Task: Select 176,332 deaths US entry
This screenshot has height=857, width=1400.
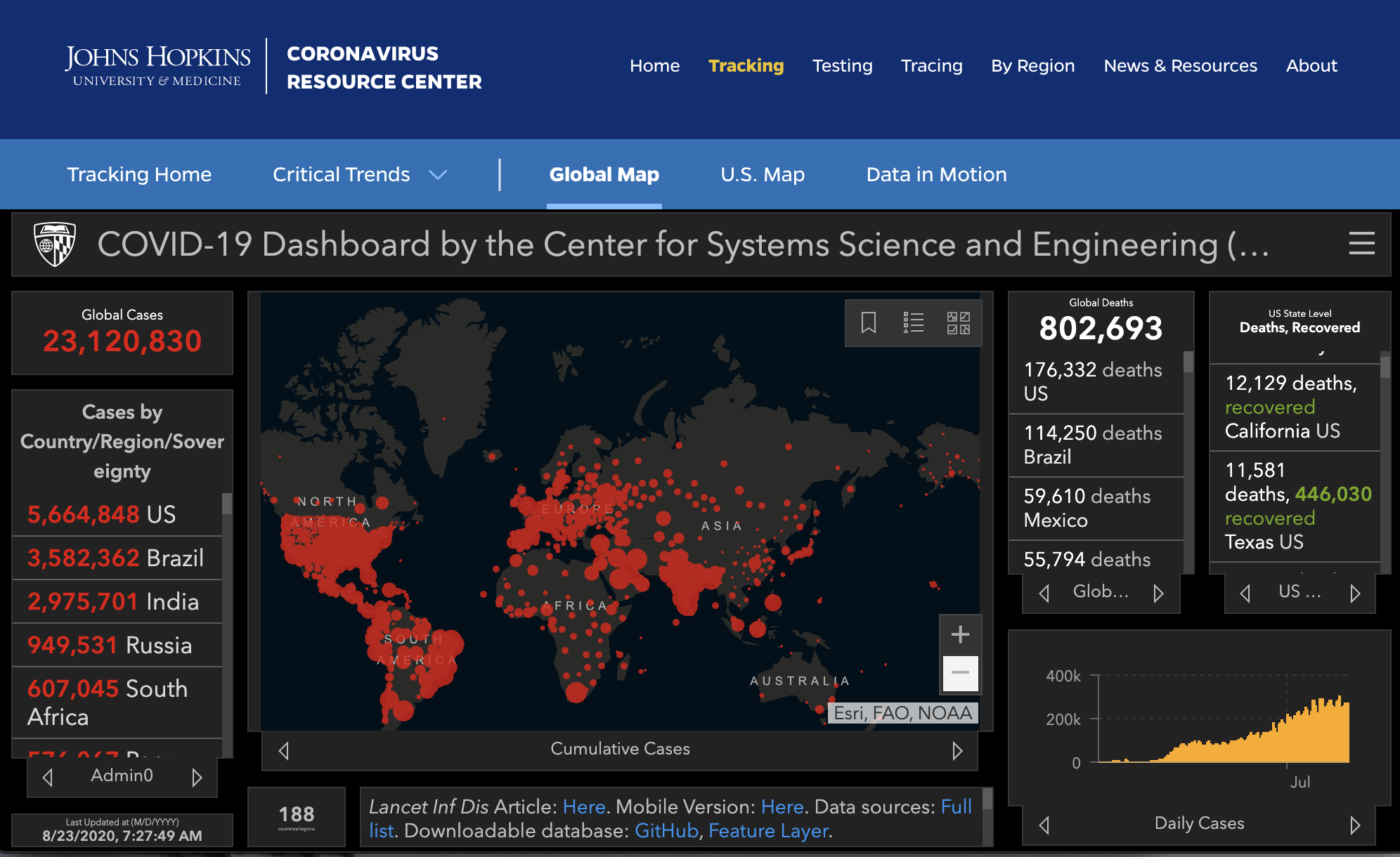Action: pyautogui.click(x=1096, y=381)
